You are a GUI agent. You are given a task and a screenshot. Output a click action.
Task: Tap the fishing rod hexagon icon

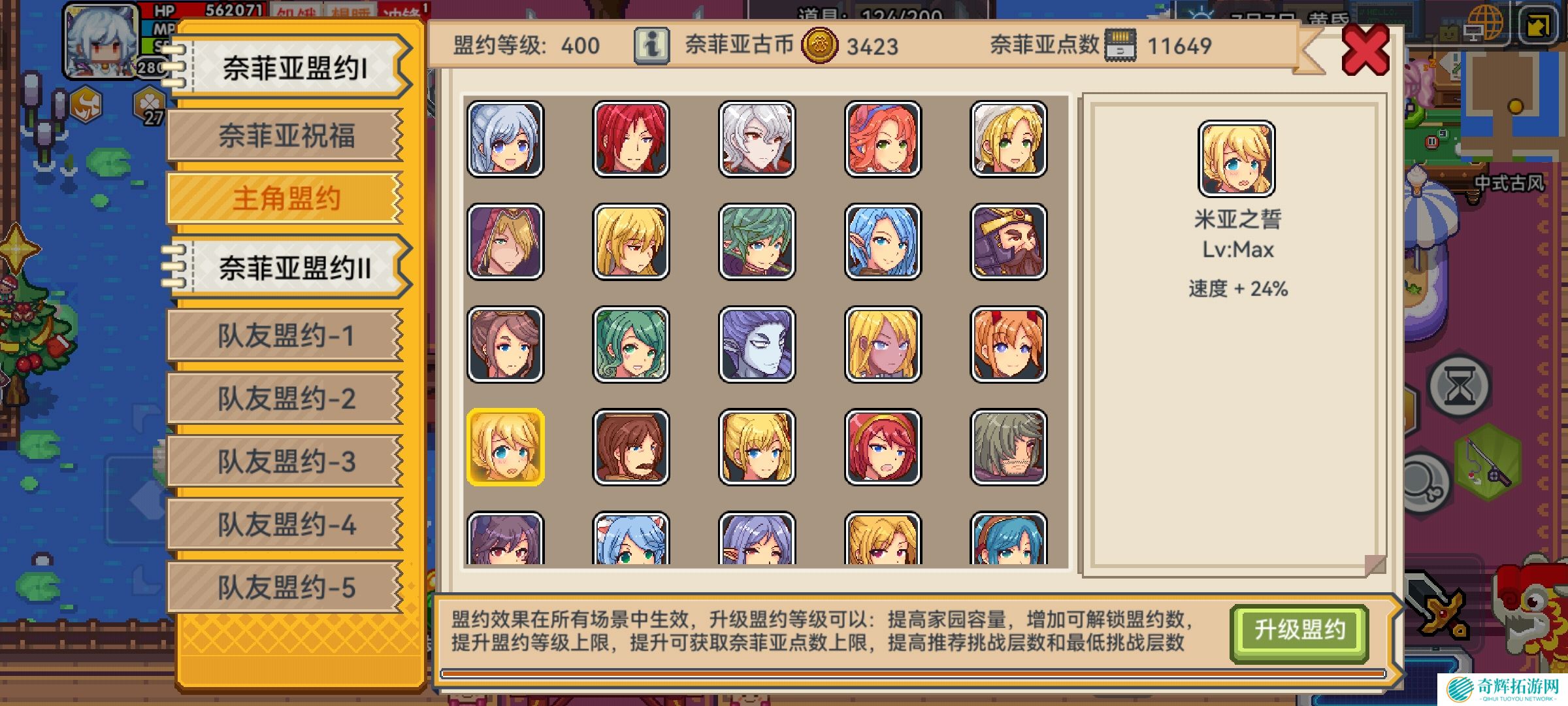tap(1489, 462)
